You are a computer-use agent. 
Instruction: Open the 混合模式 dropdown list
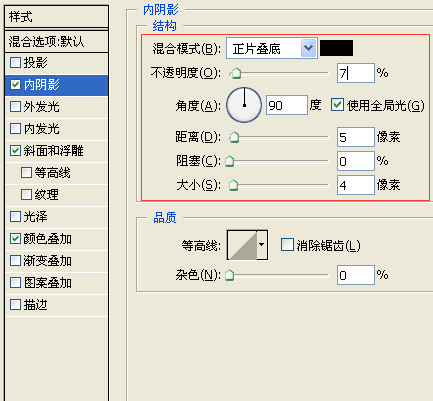[x=272, y=48]
